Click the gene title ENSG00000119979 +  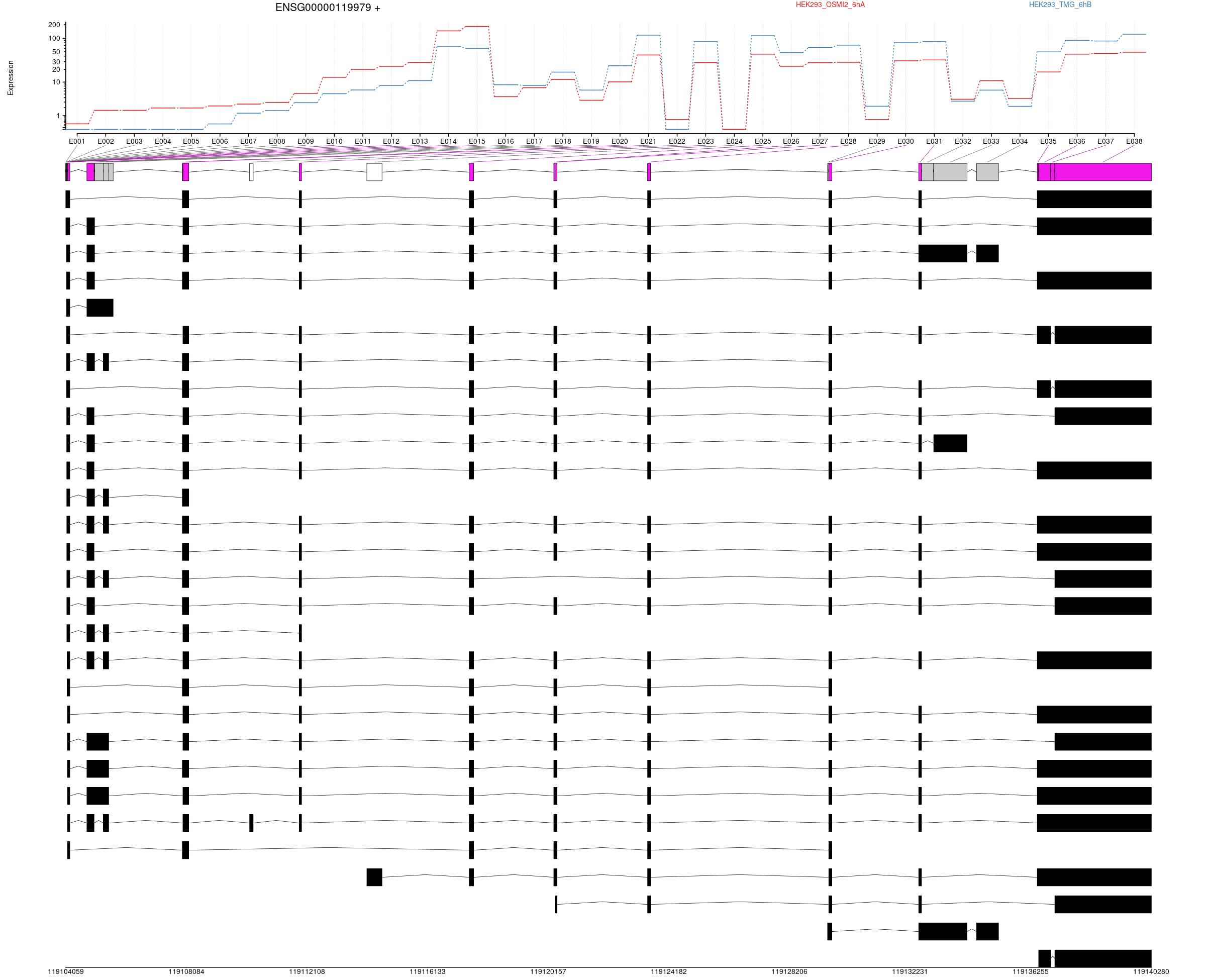coord(328,8)
